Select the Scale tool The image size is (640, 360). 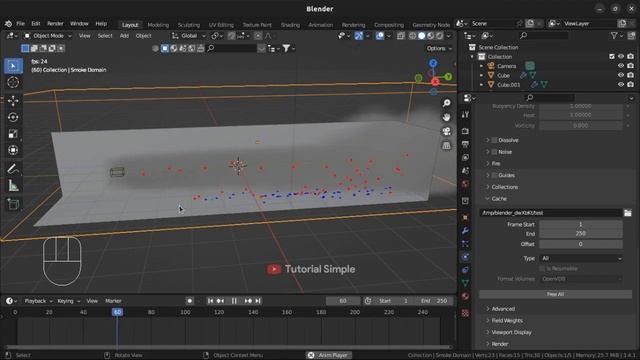tap(13, 134)
